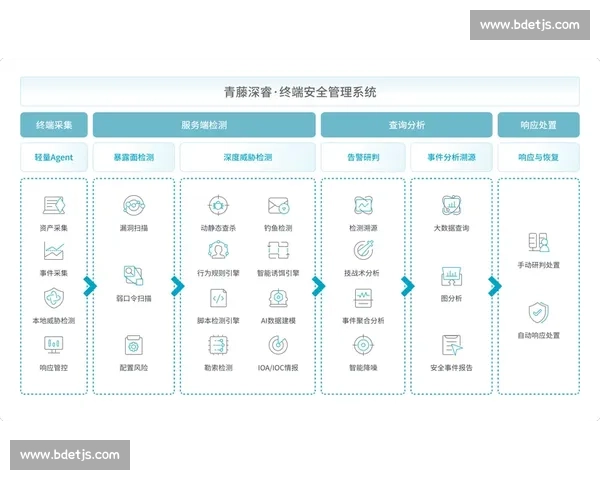This screenshot has height=480, width=600.
Task: Click the 本地威胁检测 shield icon
Action: pos(54,298)
